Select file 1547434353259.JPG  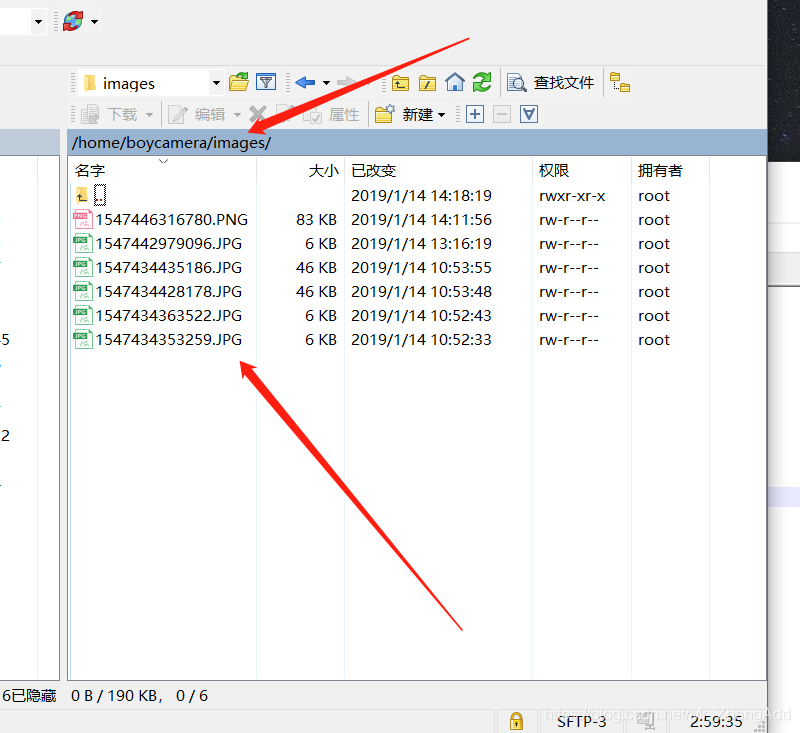tap(168, 339)
